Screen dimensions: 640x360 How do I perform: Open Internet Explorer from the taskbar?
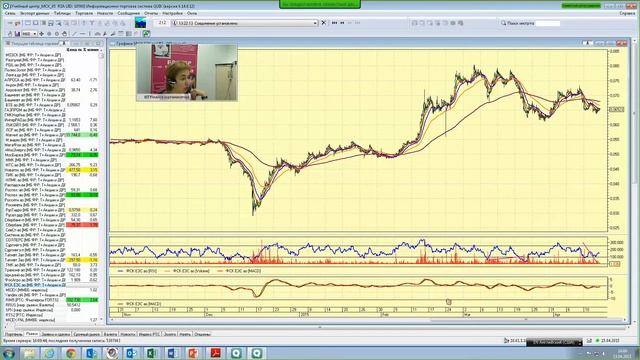point(50,353)
